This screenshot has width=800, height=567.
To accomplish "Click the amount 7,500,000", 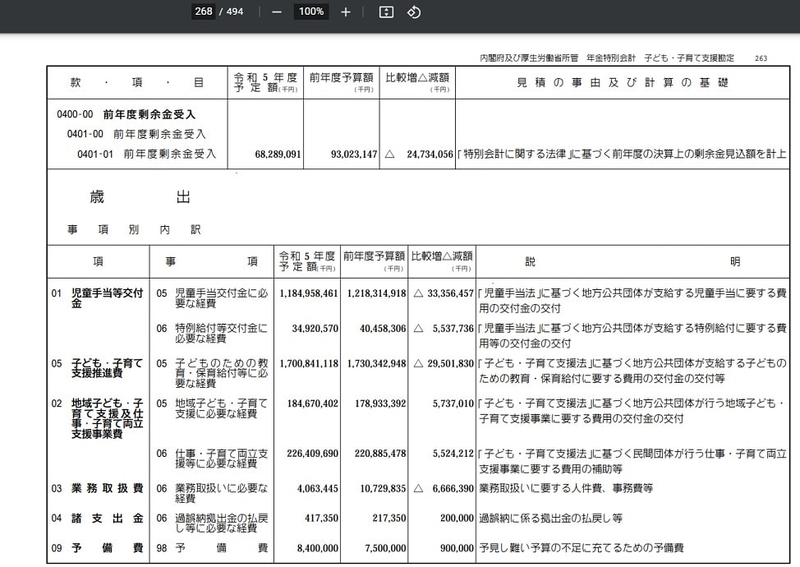I will tap(385, 549).
